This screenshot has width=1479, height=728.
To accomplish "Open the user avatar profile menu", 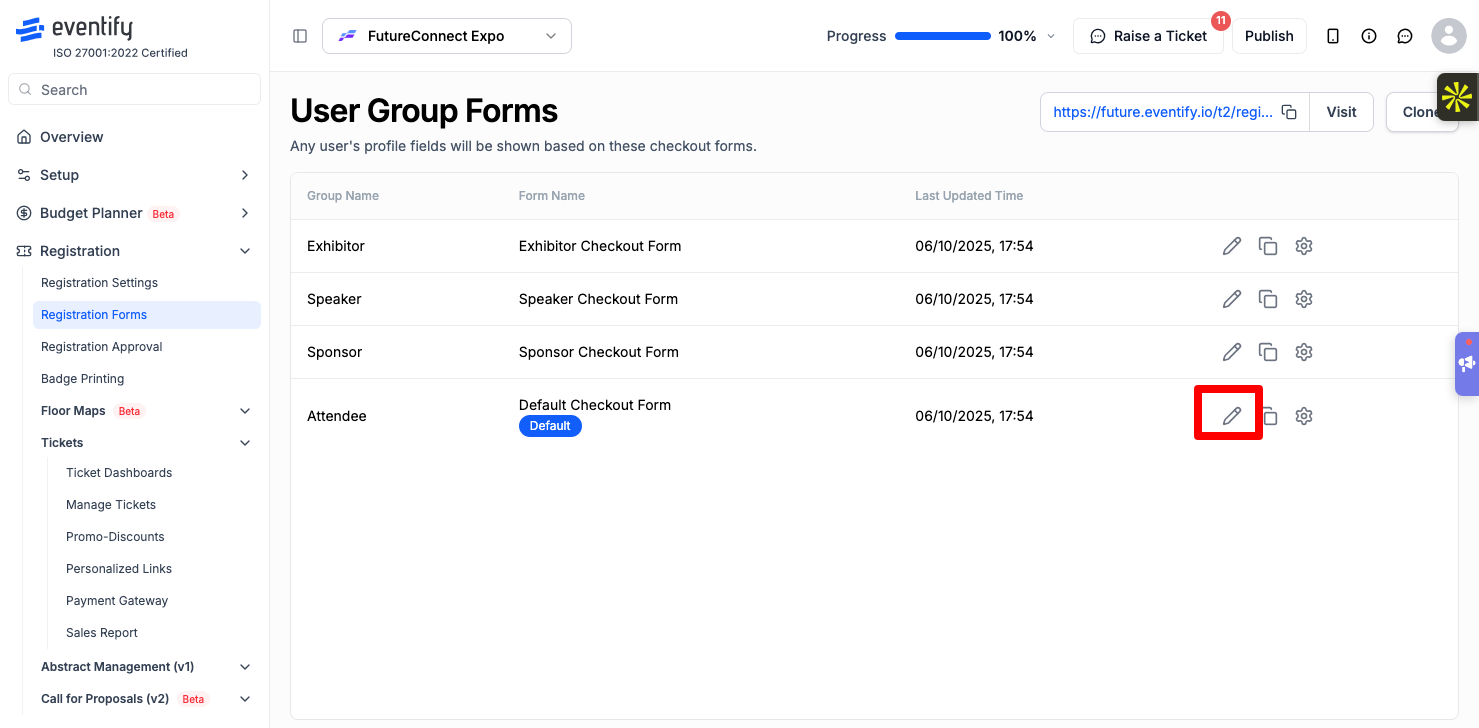I will [x=1449, y=36].
